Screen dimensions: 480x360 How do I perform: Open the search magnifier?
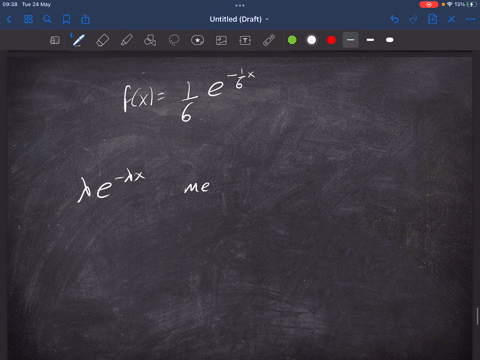[47, 19]
